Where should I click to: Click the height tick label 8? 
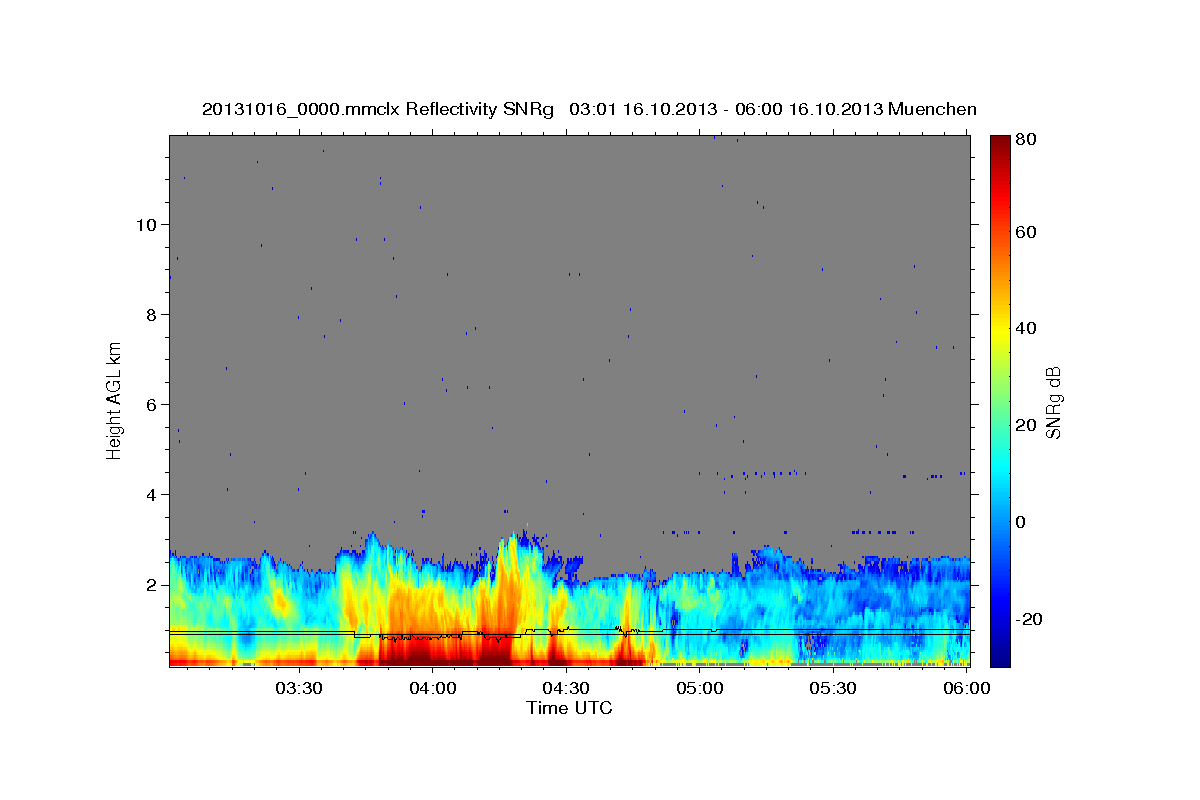[x=150, y=314]
